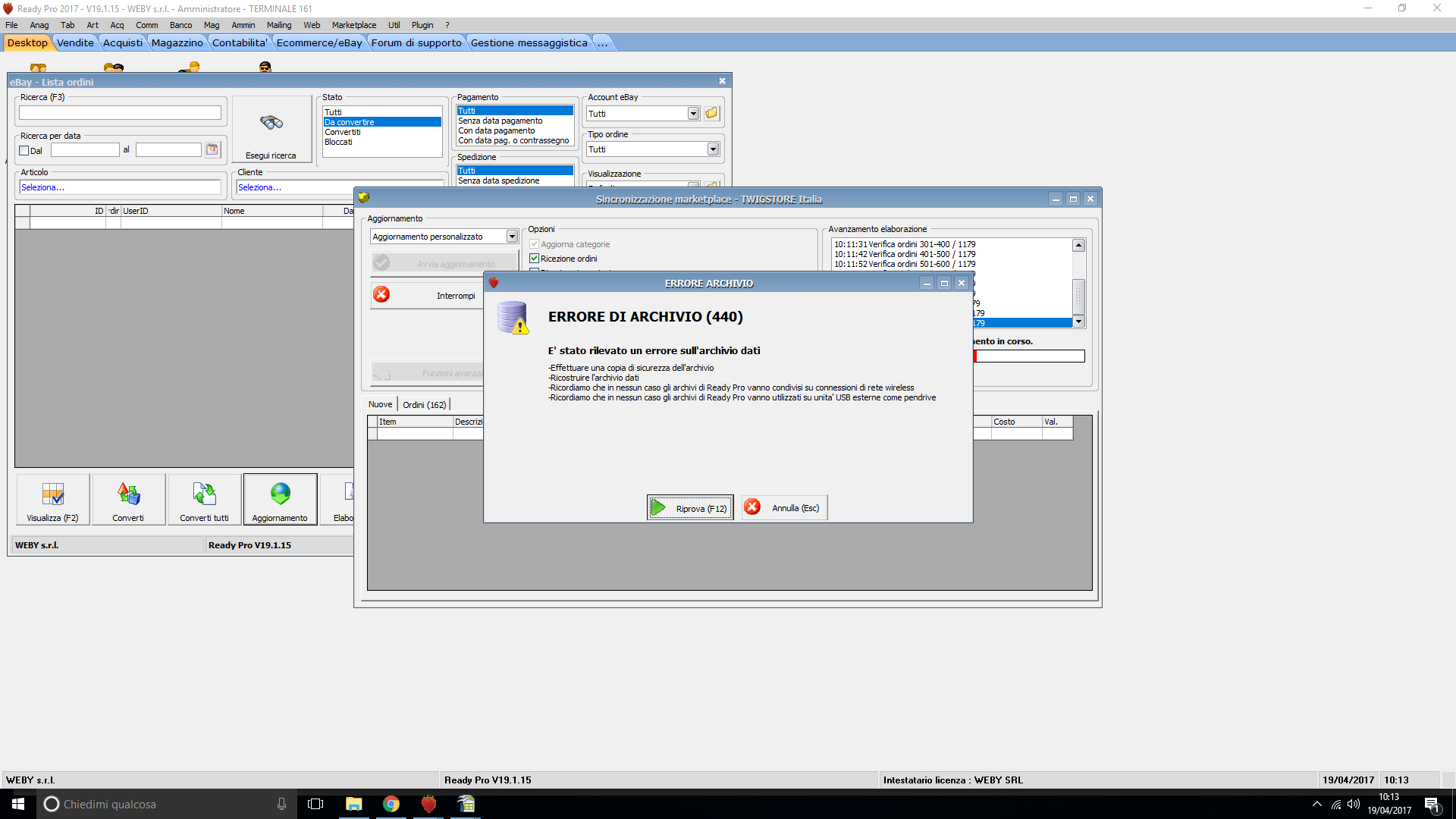Click the Converti tutti icon
Viewport: 1456px width, 819px height.
[204, 494]
